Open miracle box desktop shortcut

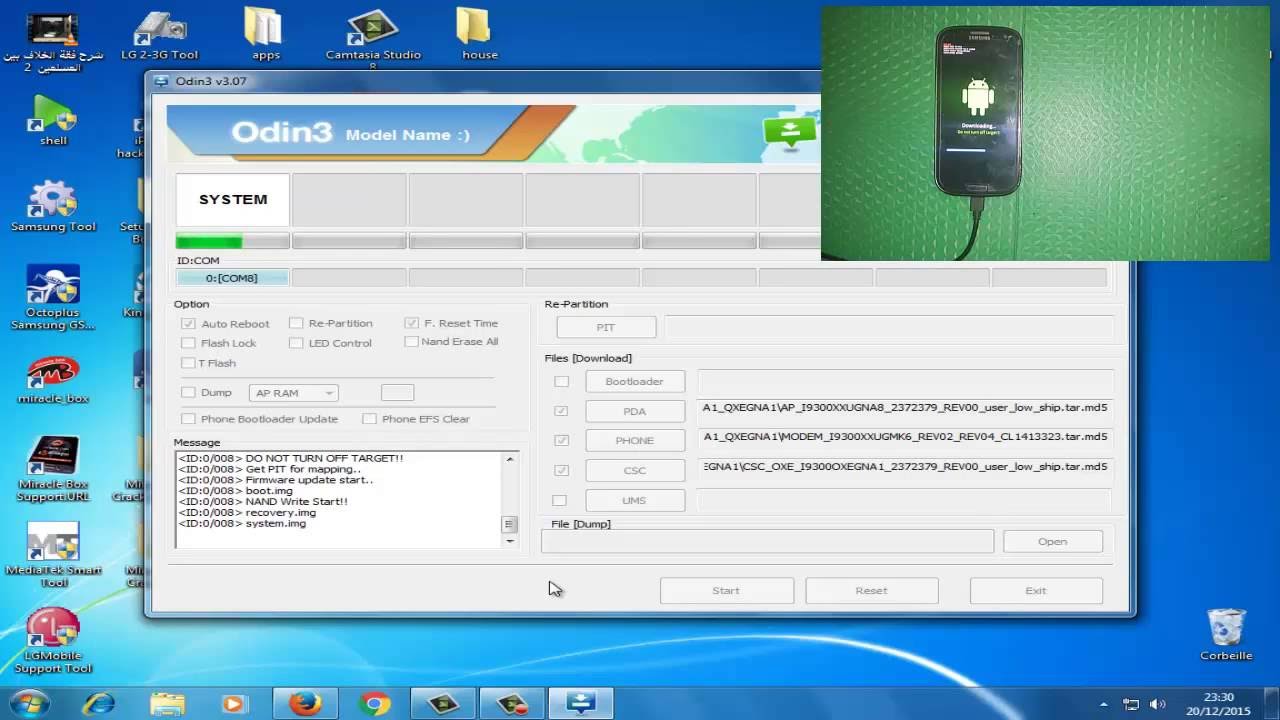click(53, 378)
